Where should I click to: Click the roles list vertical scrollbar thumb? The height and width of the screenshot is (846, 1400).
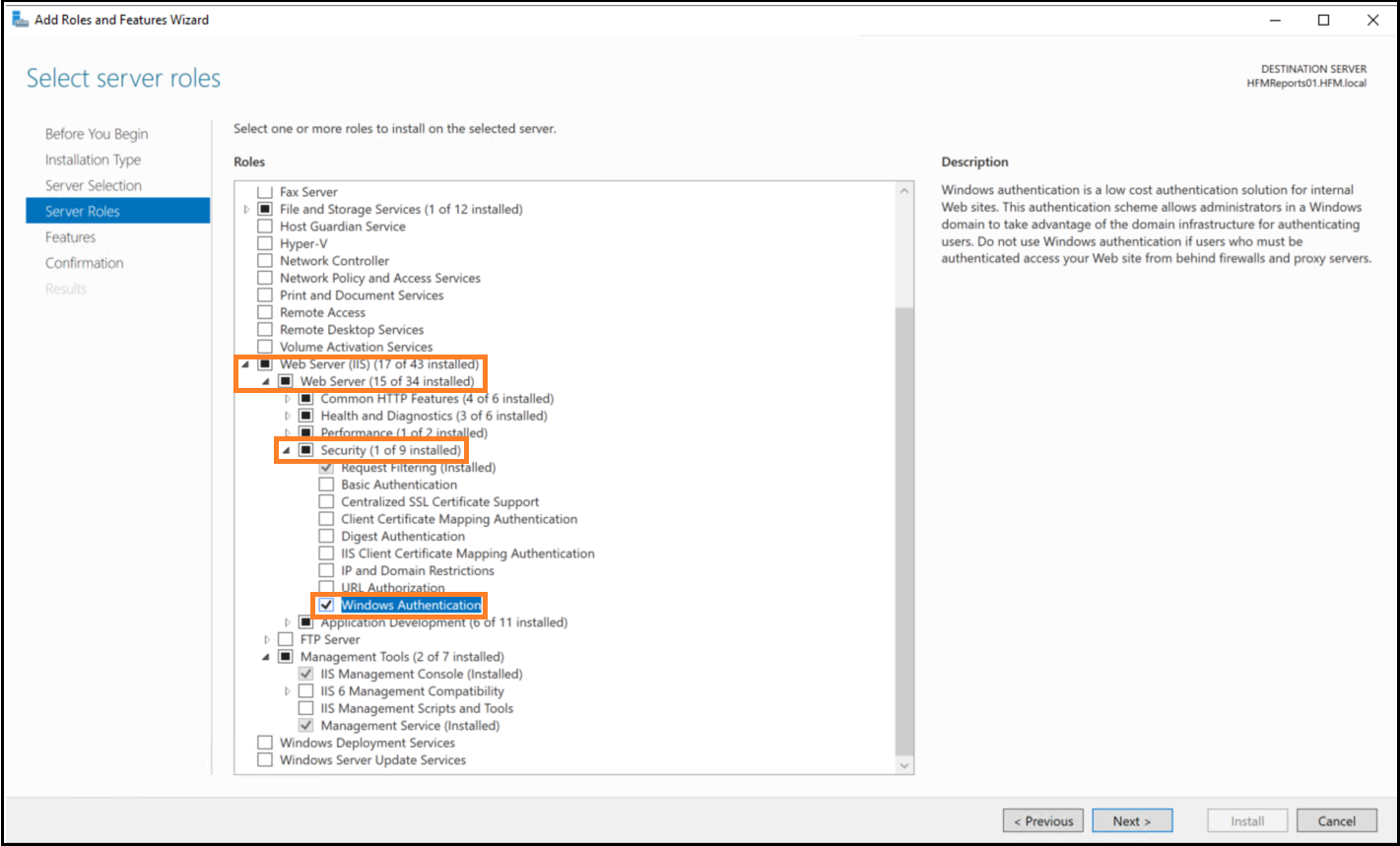pos(904,528)
